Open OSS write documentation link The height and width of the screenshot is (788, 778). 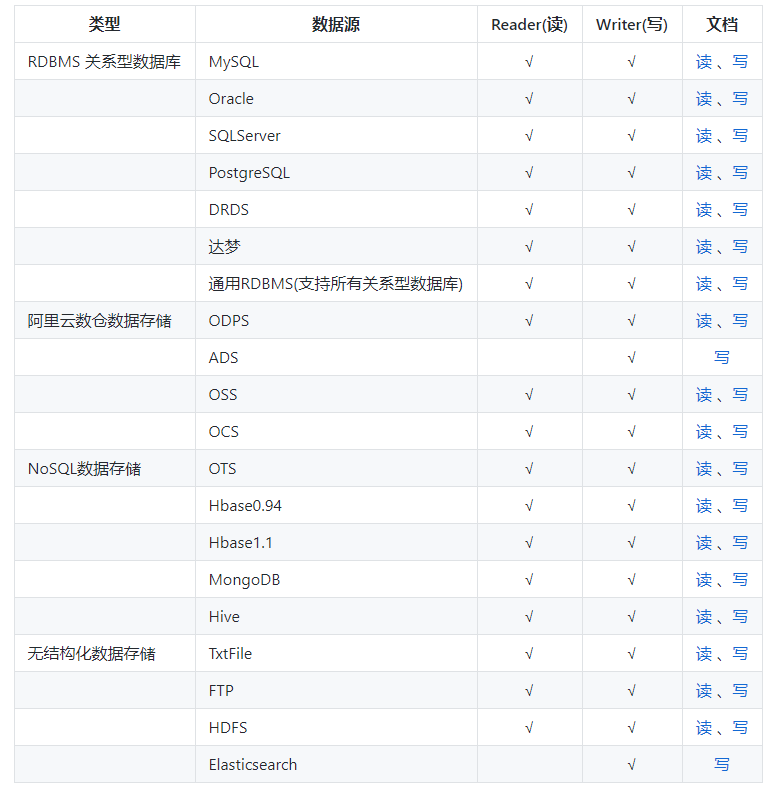(740, 395)
